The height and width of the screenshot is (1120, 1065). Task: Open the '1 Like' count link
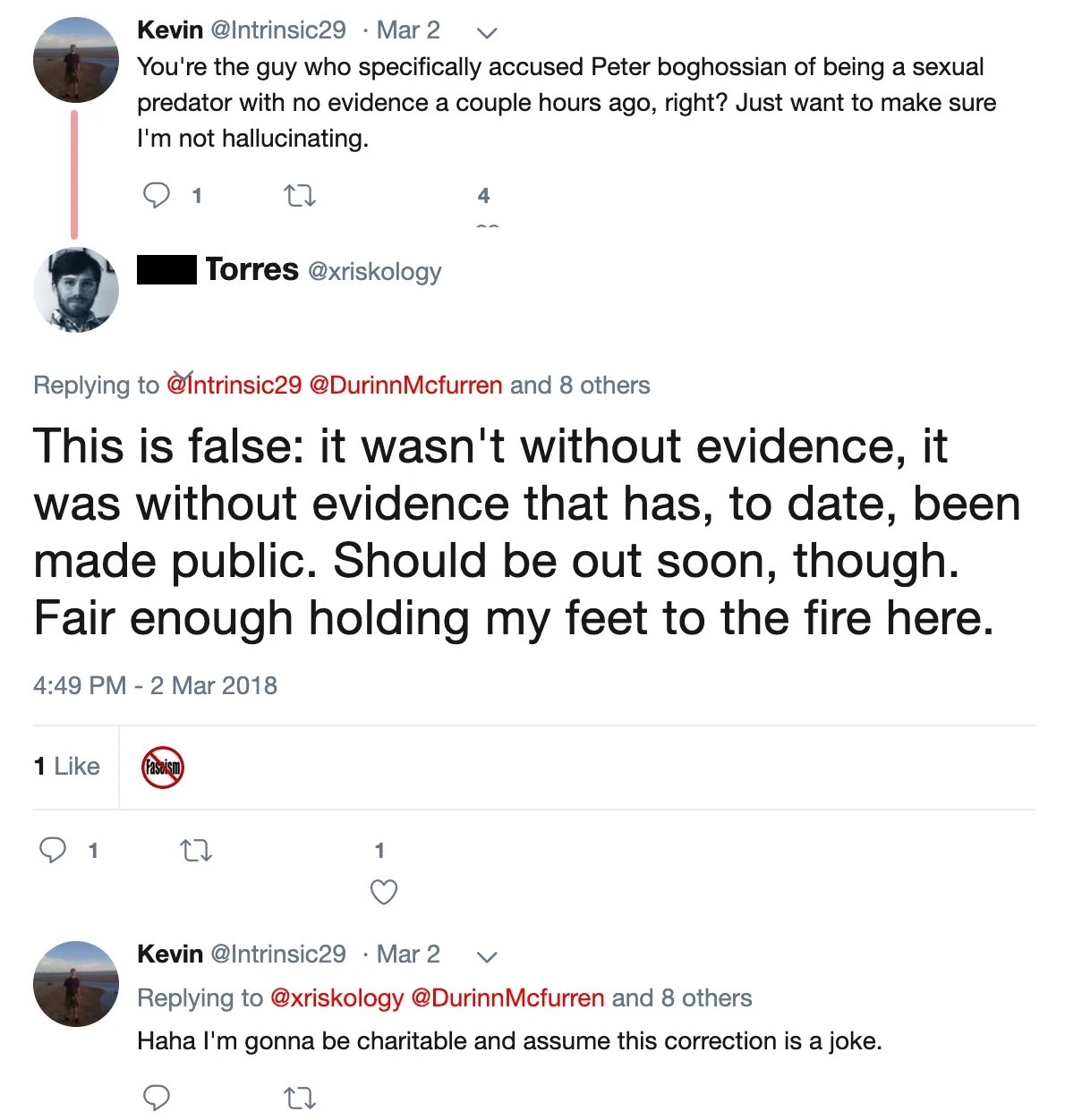click(66, 766)
